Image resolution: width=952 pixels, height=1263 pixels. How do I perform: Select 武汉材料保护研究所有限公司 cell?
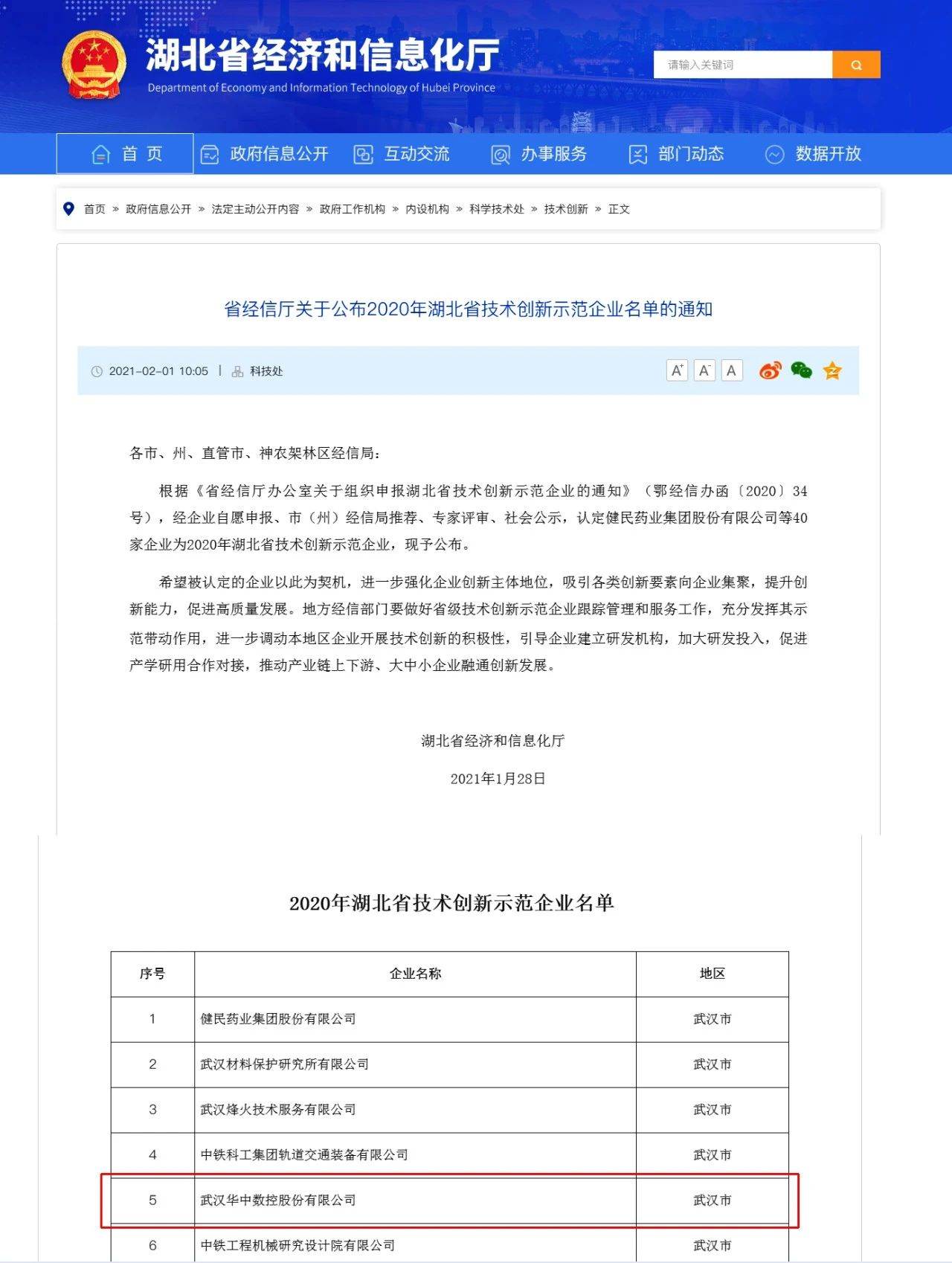(415, 1064)
